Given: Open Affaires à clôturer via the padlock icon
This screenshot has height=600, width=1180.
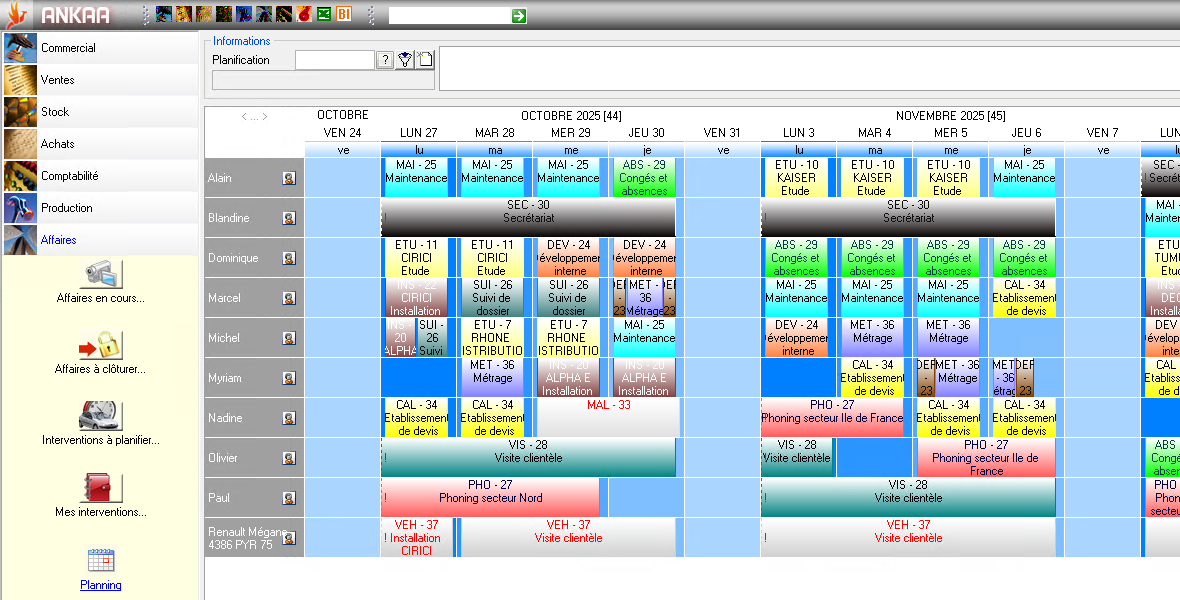Looking at the screenshot, I should coord(101,345).
